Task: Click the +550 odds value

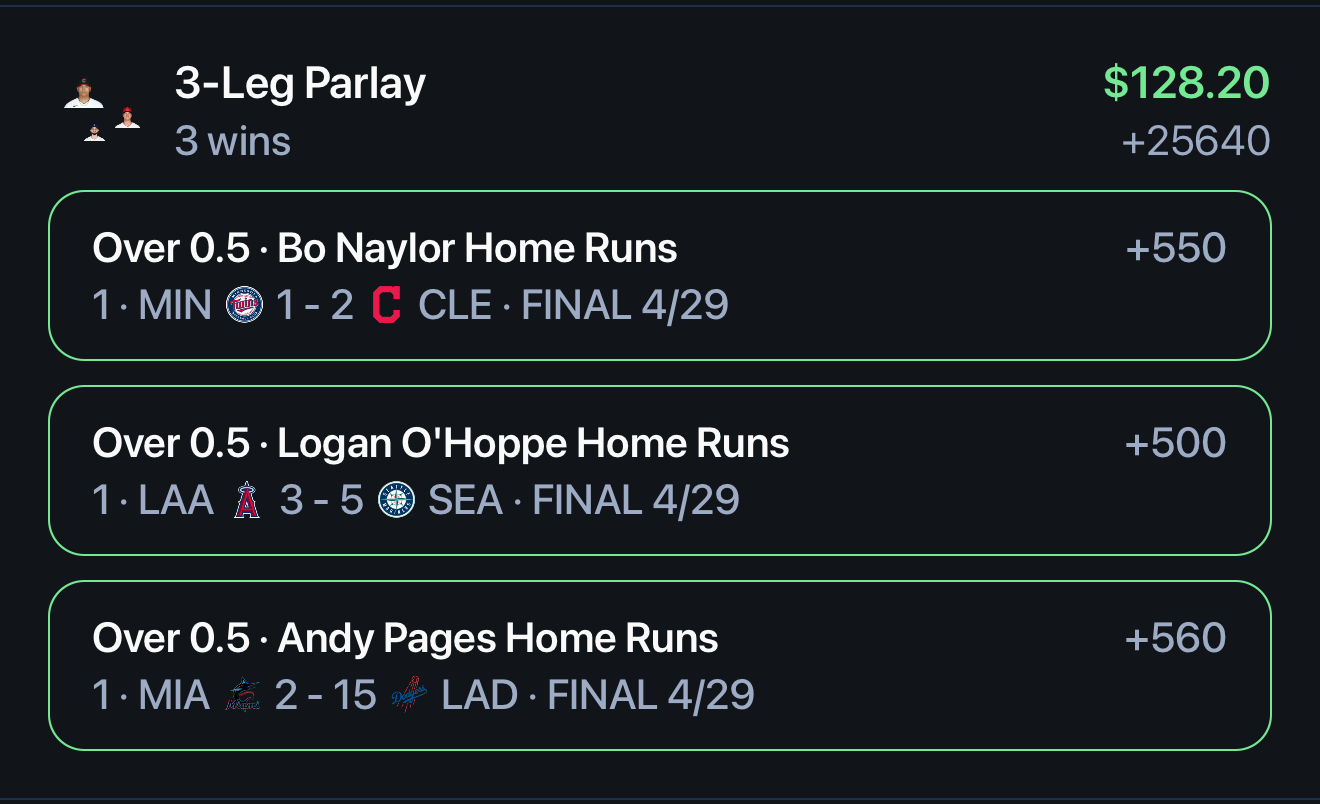Action: 1176,248
